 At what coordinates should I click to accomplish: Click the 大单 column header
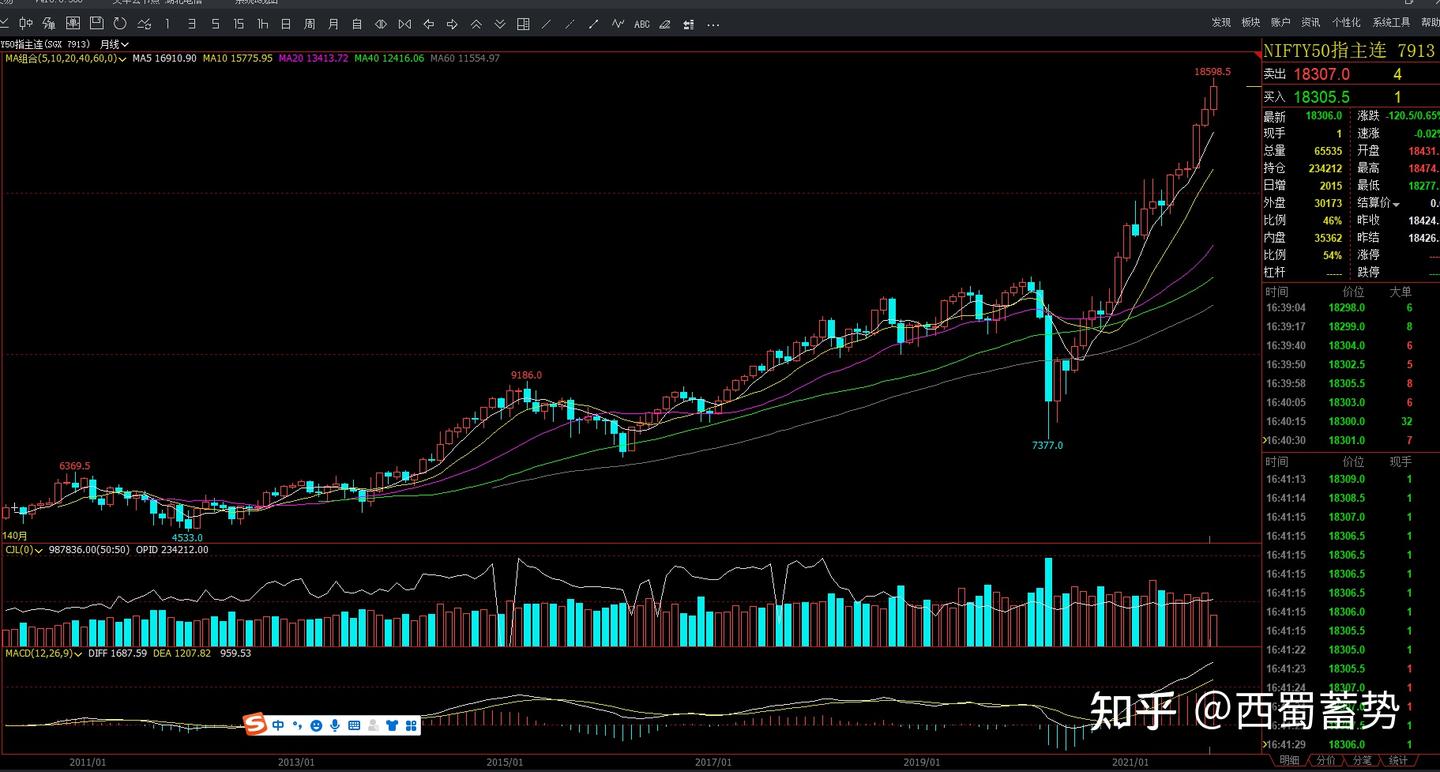1400,292
